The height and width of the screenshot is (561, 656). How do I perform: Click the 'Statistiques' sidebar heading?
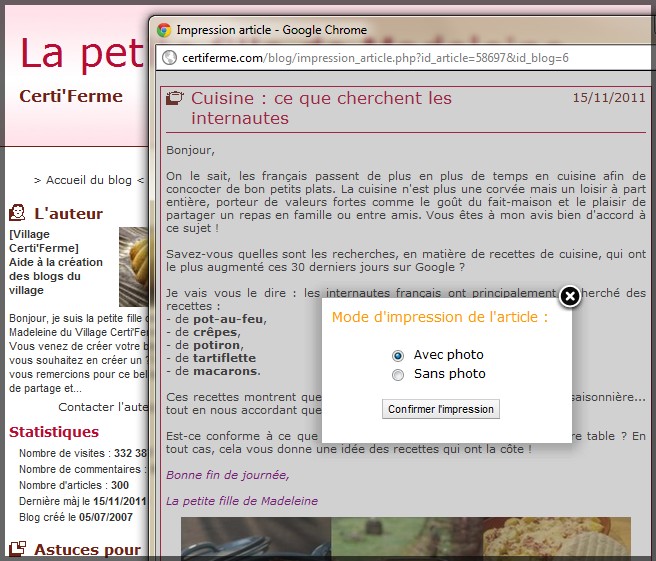pyautogui.click(x=54, y=432)
